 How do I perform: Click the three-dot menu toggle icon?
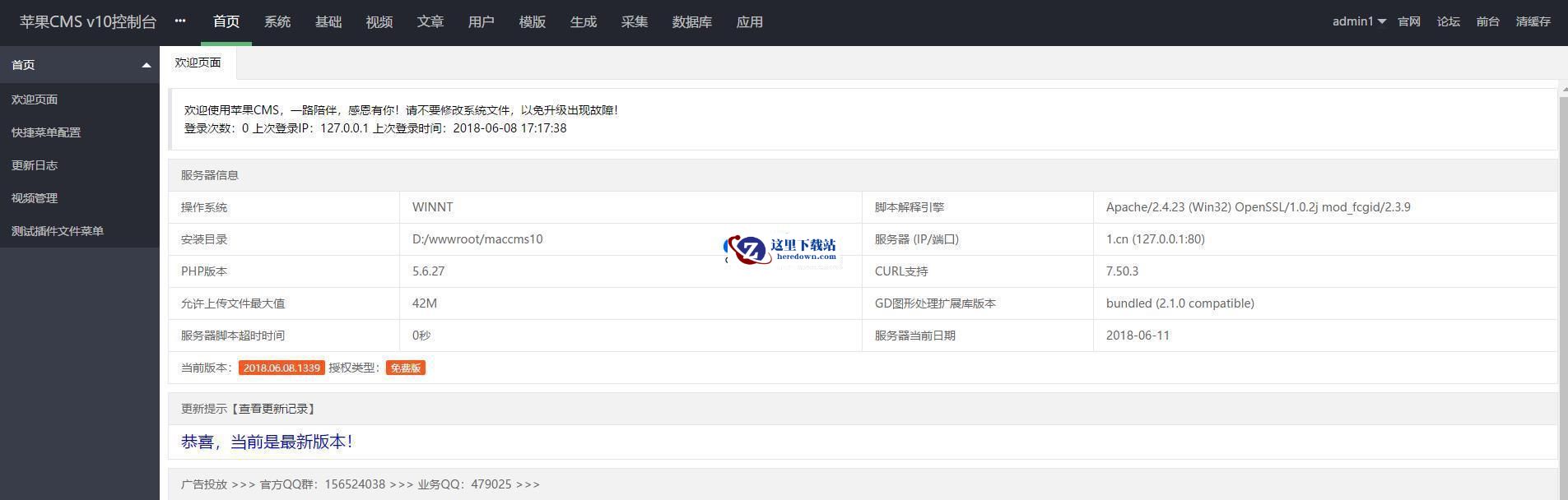coord(180,21)
